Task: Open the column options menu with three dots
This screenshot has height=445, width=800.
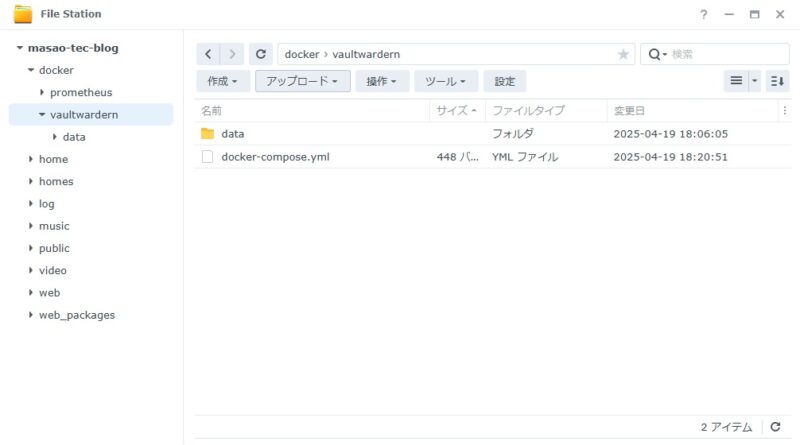Action: (785, 110)
